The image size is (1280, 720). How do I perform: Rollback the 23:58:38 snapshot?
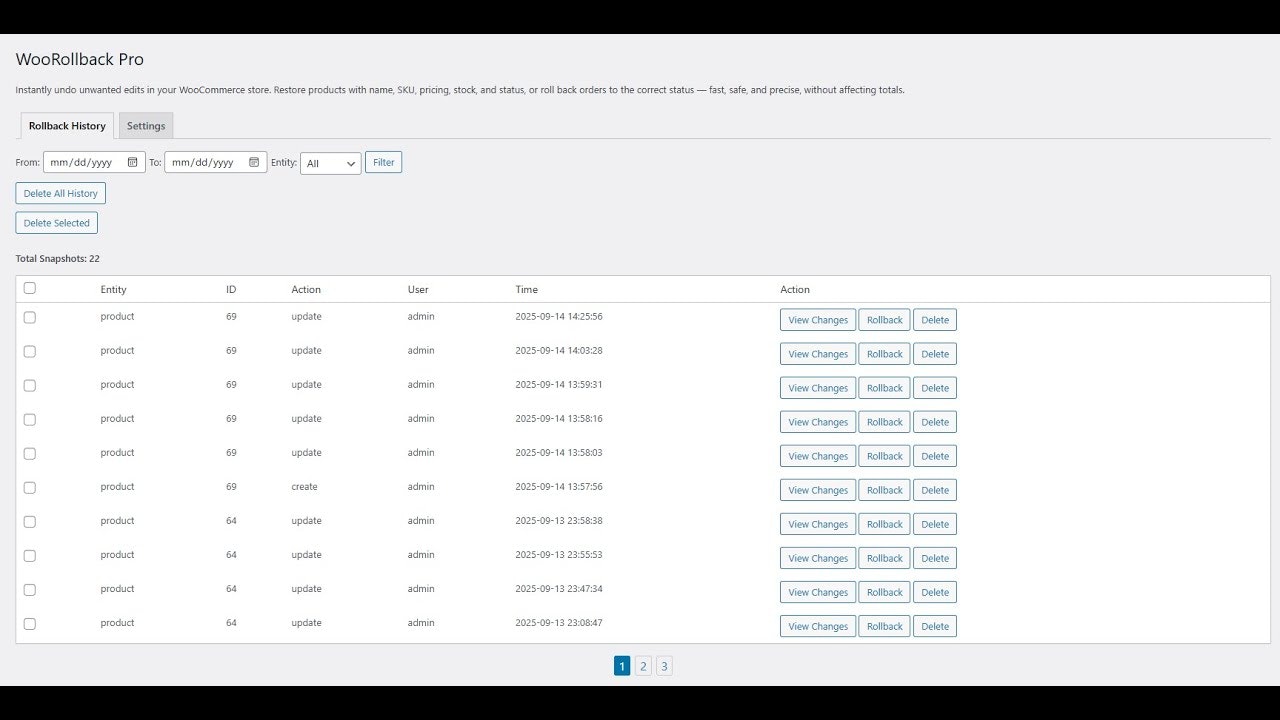click(x=884, y=524)
